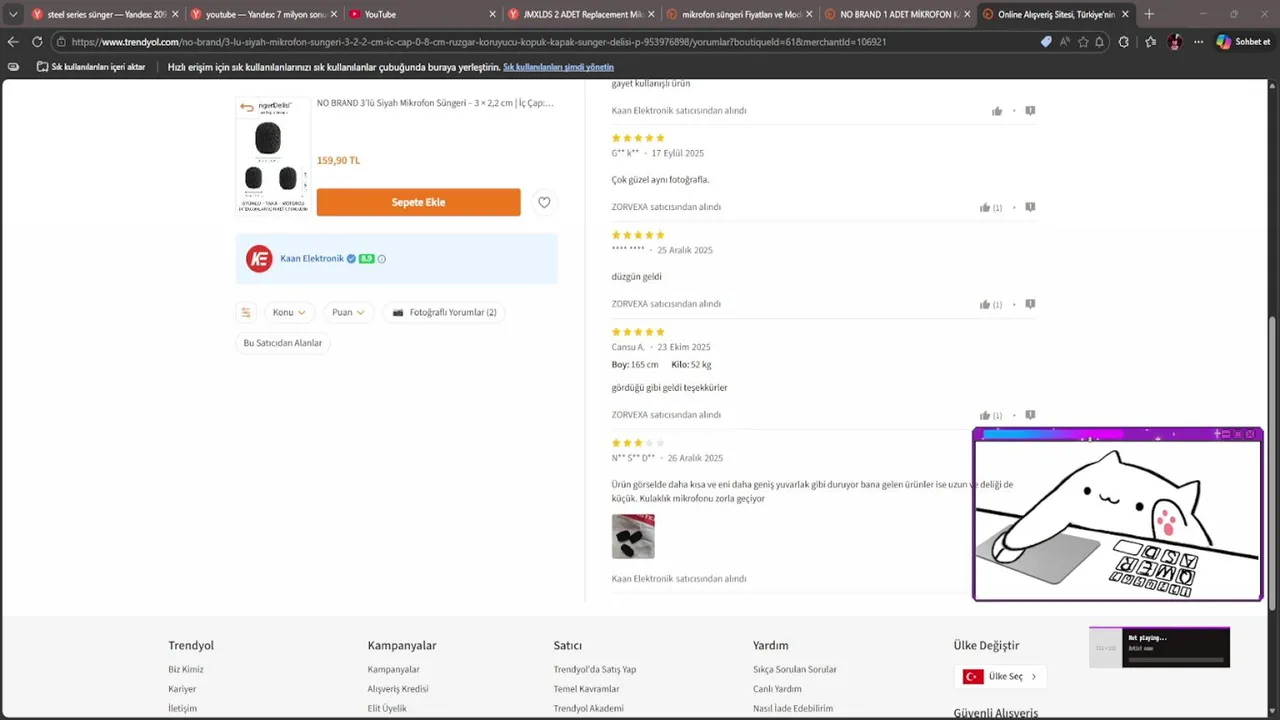
Task: Add page to favorites star icon
Action: point(1083,42)
